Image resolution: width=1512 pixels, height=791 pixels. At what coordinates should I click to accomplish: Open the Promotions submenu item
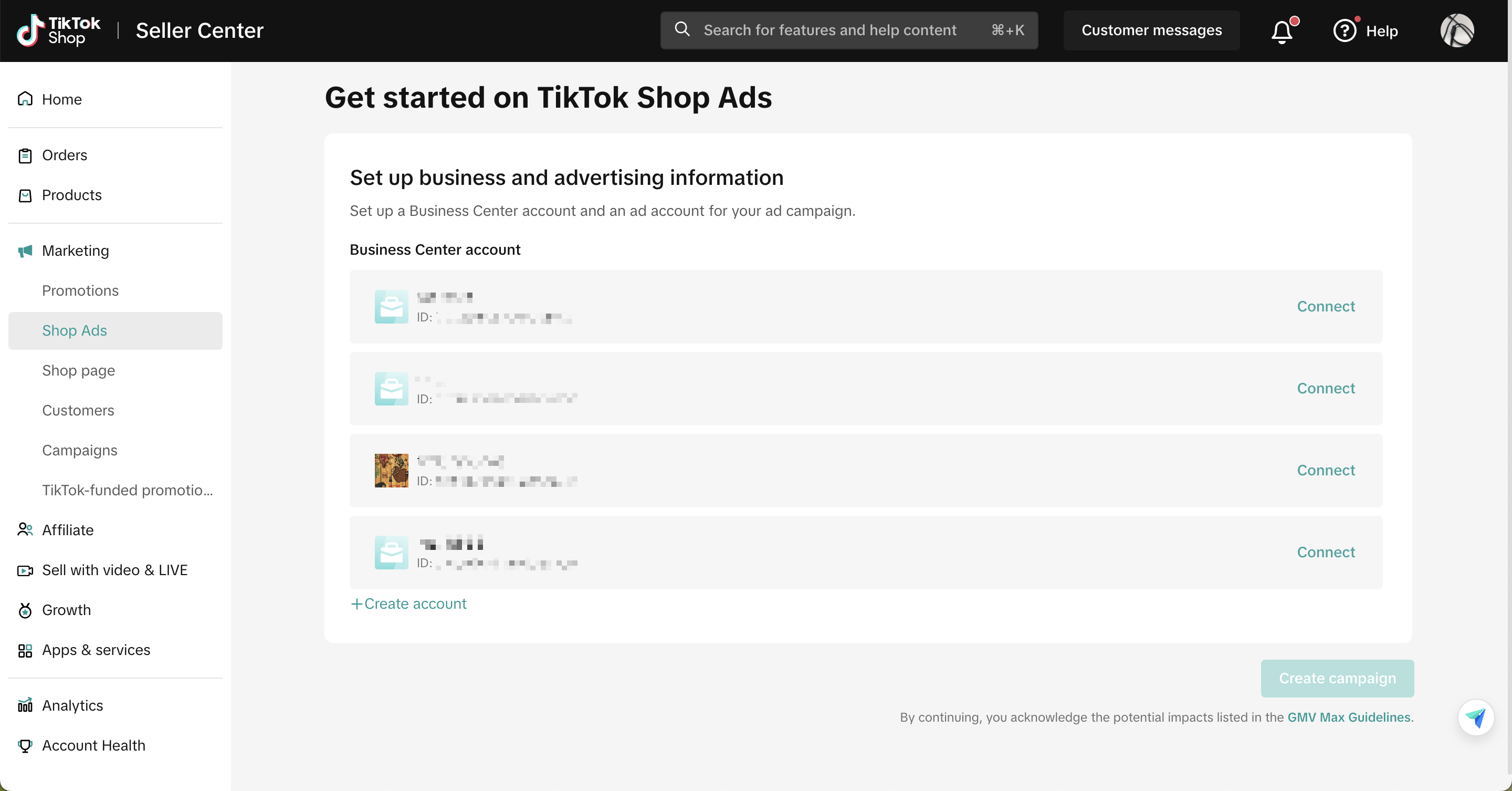tap(80, 290)
